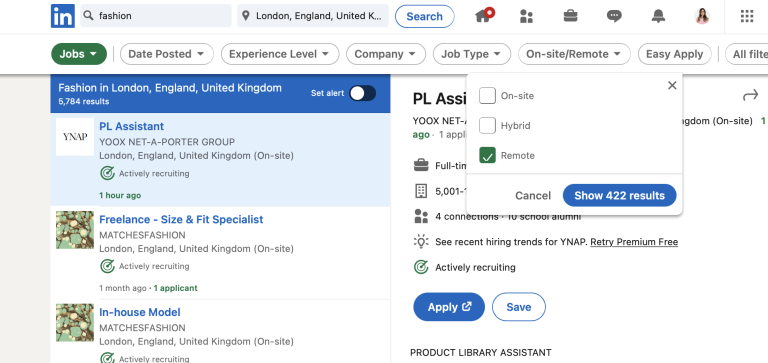Check the Hybrid checkbox

click(487, 125)
